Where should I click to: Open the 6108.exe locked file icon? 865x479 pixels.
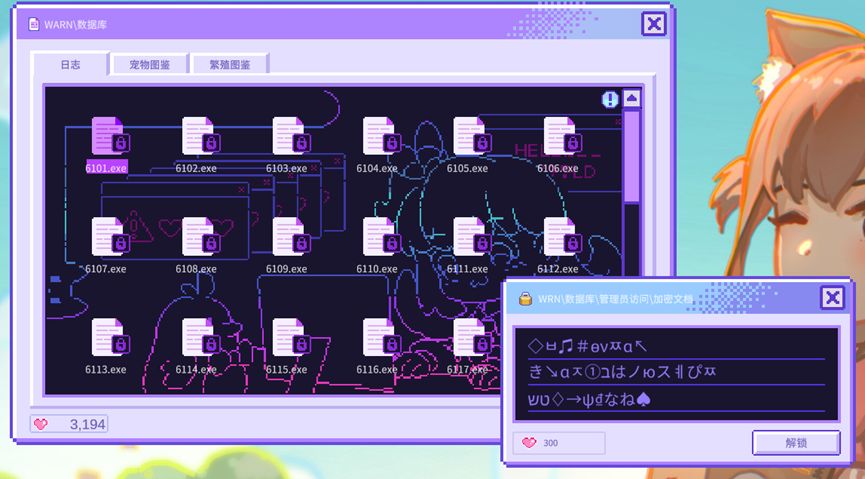(201, 236)
